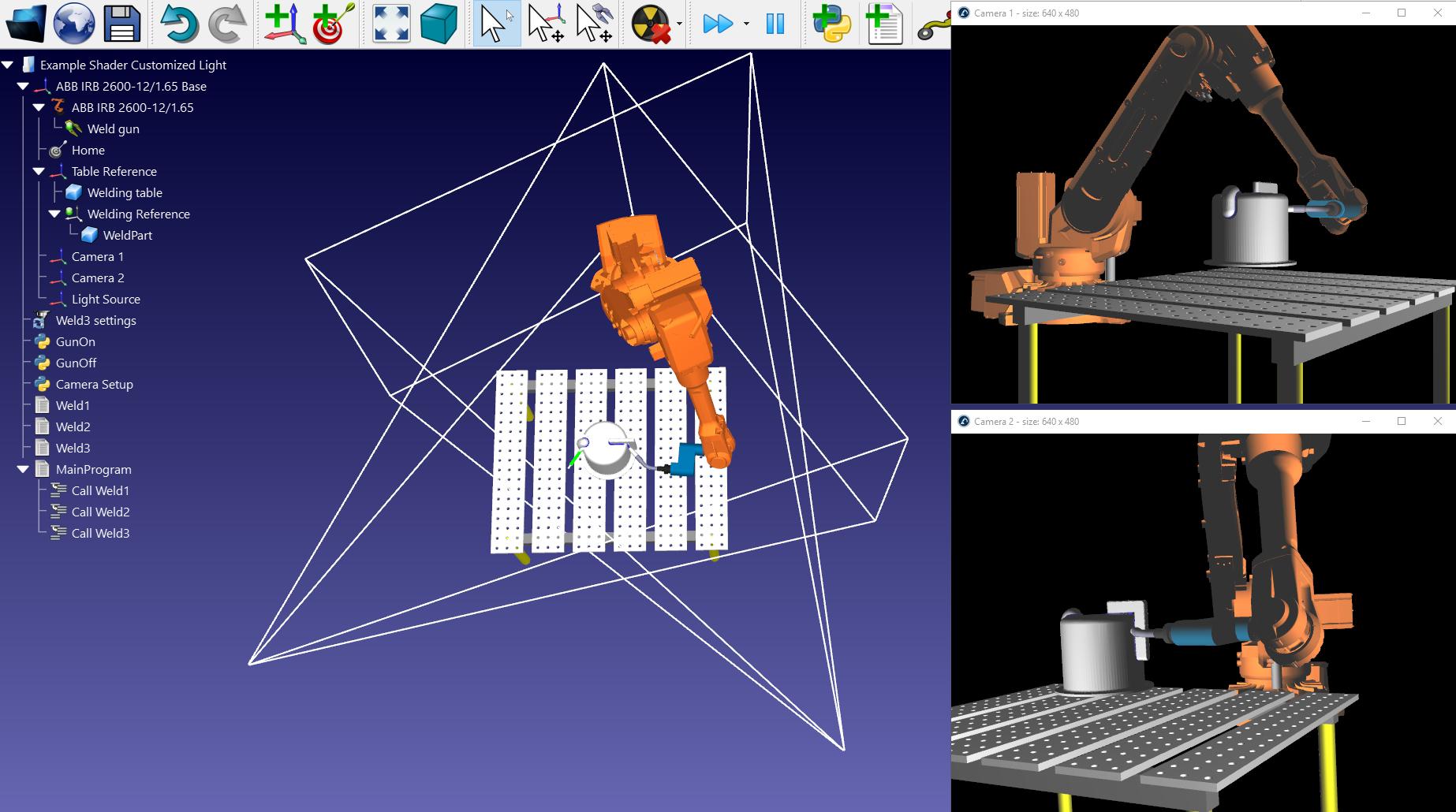Collapse the MainProgram tree node

tap(23, 469)
